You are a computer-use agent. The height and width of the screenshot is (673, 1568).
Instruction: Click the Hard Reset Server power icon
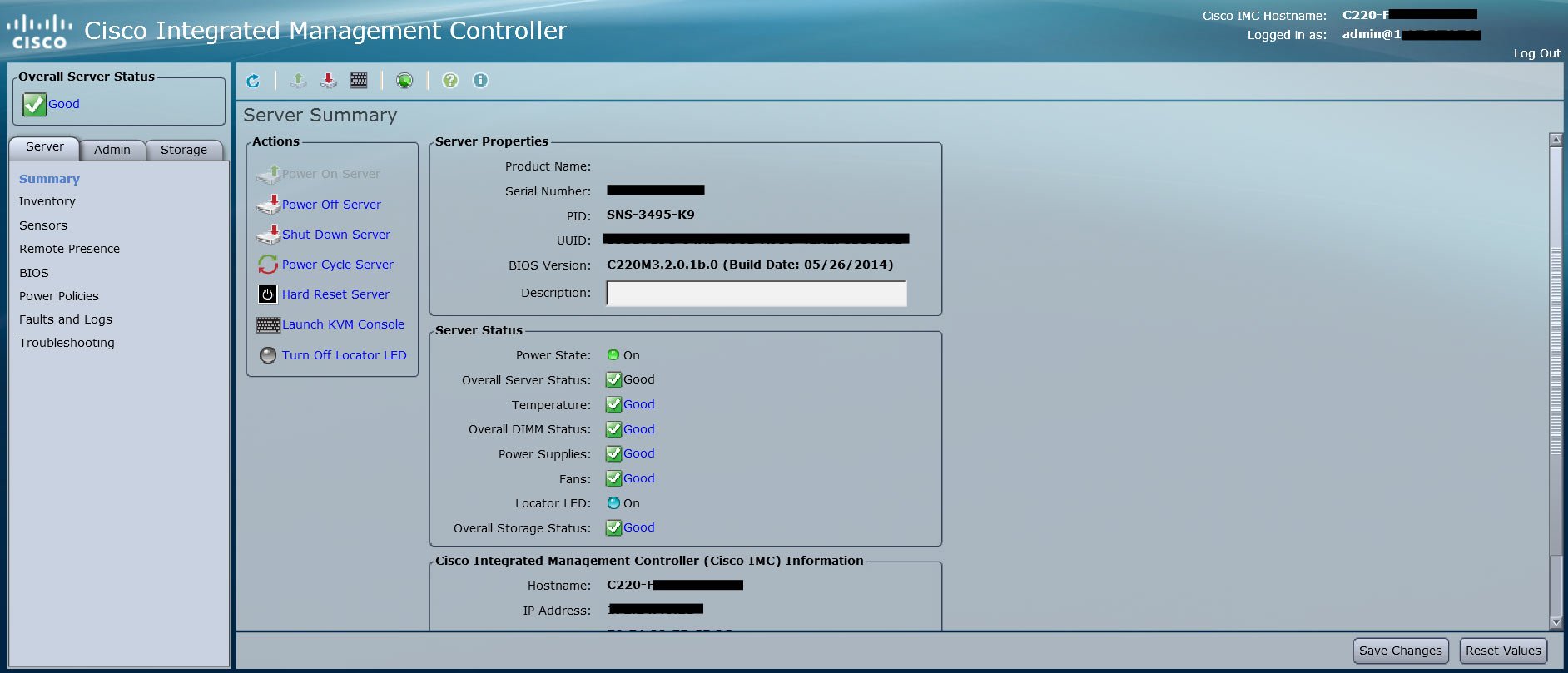coord(267,294)
